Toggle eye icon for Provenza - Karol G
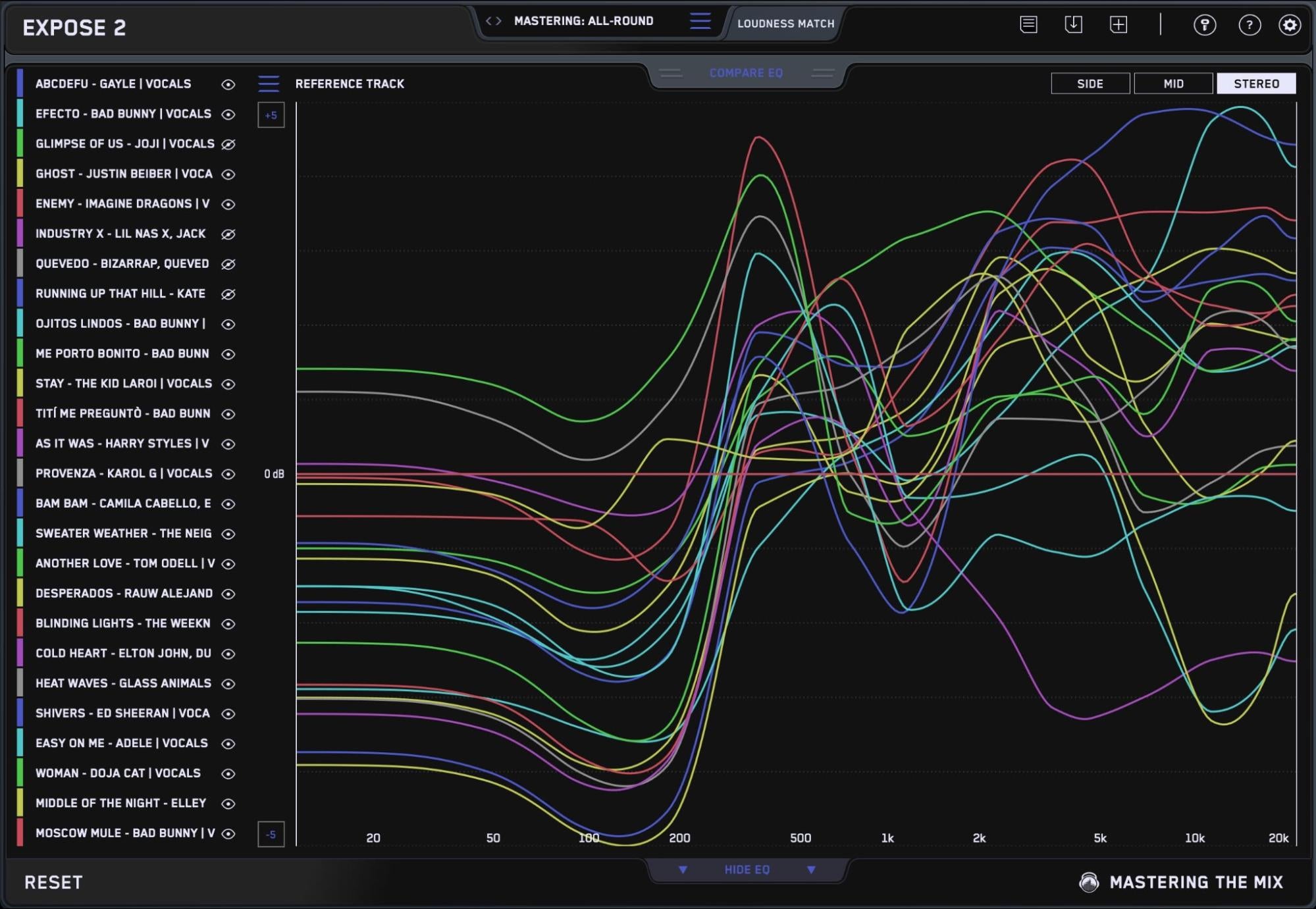1316x909 pixels. 228,473
